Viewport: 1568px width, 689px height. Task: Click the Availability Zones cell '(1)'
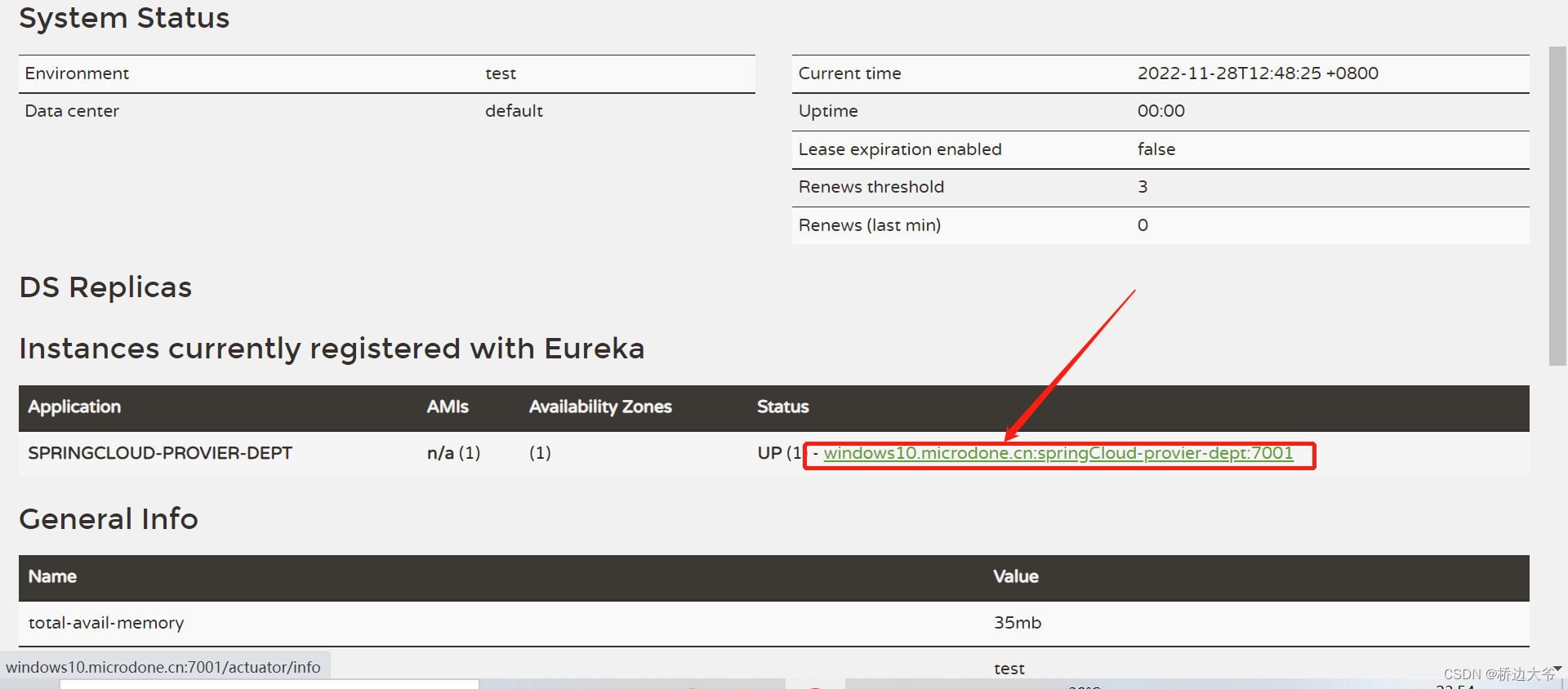click(540, 453)
